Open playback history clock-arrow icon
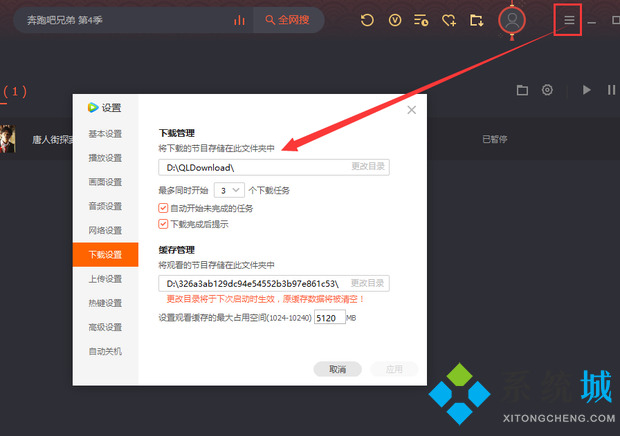This screenshot has width=620, height=436. click(x=367, y=20)
